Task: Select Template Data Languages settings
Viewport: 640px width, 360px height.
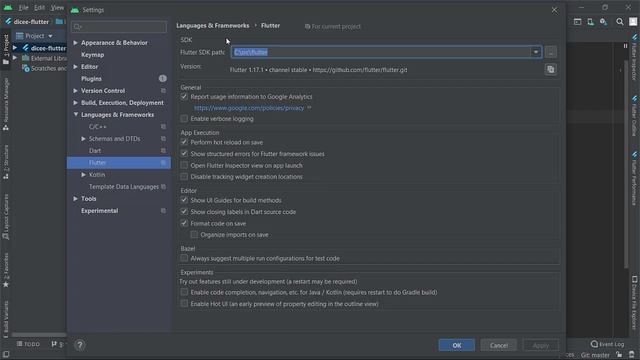Action: point(124,187)
